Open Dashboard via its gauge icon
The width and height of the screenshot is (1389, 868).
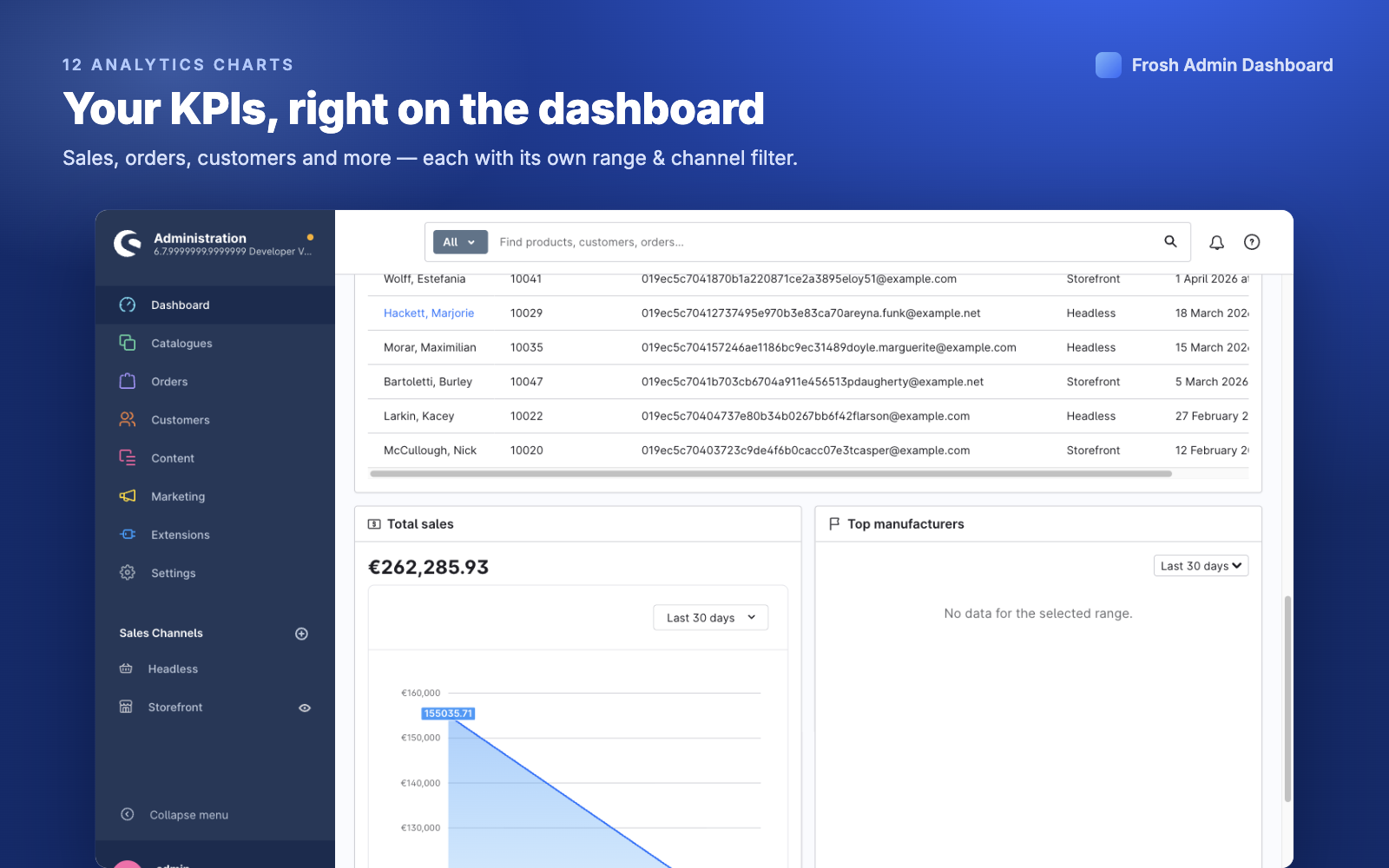(128, 305)
